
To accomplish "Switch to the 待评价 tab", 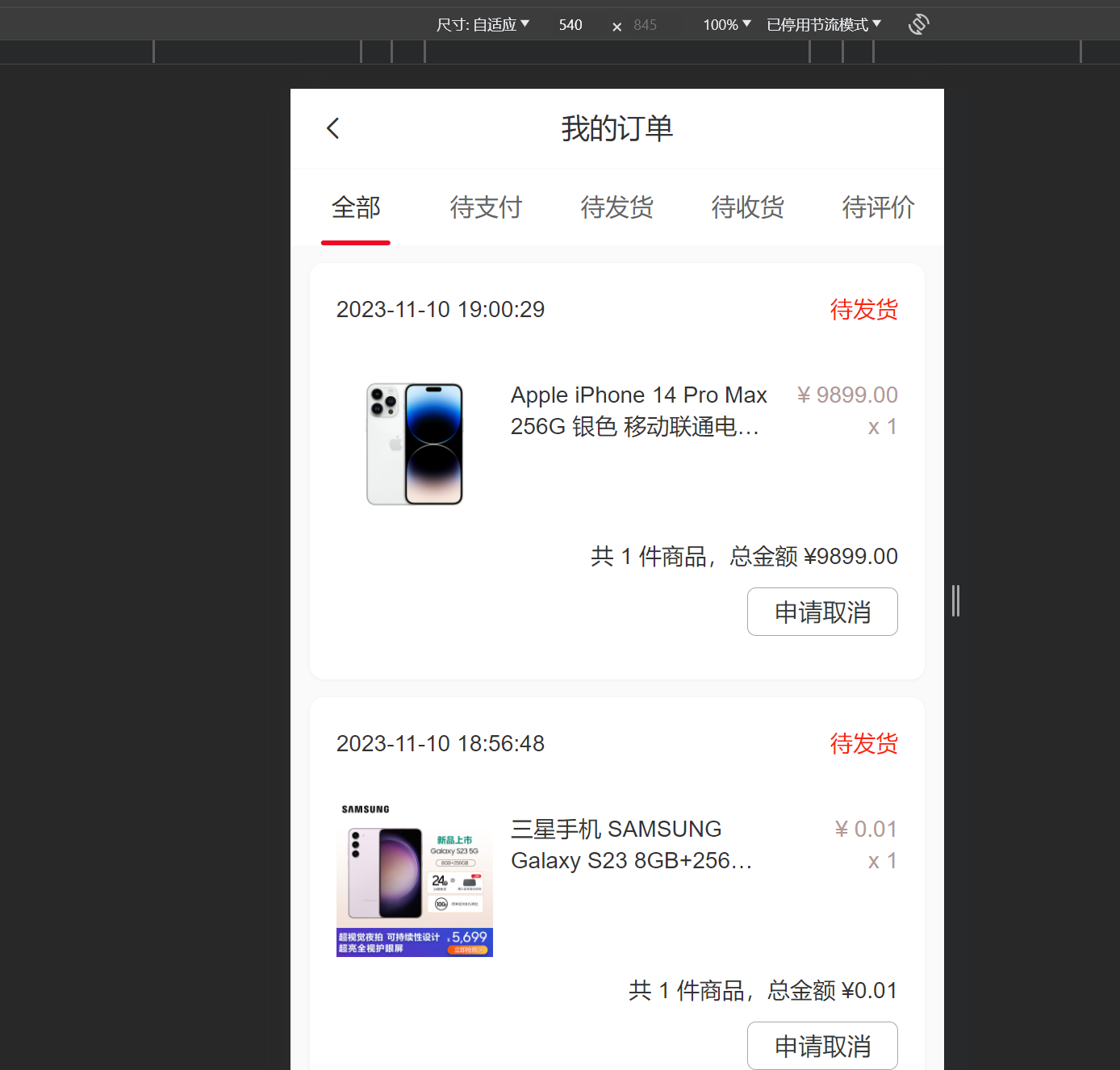I will tap(879, 207).
